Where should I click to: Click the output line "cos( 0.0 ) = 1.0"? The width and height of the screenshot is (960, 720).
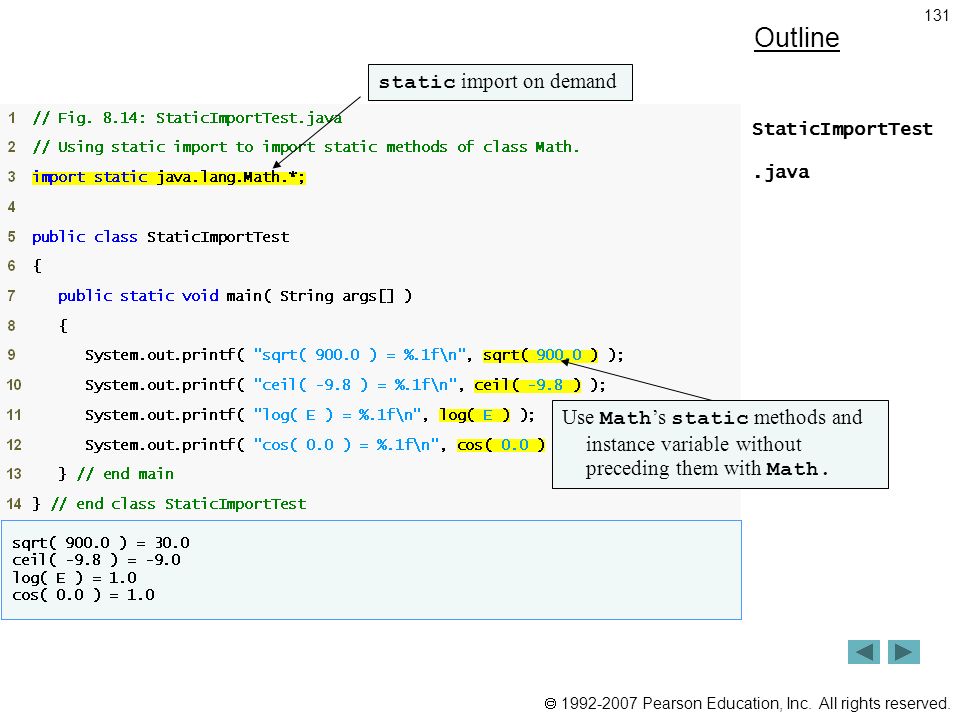(x=83, y=595)
